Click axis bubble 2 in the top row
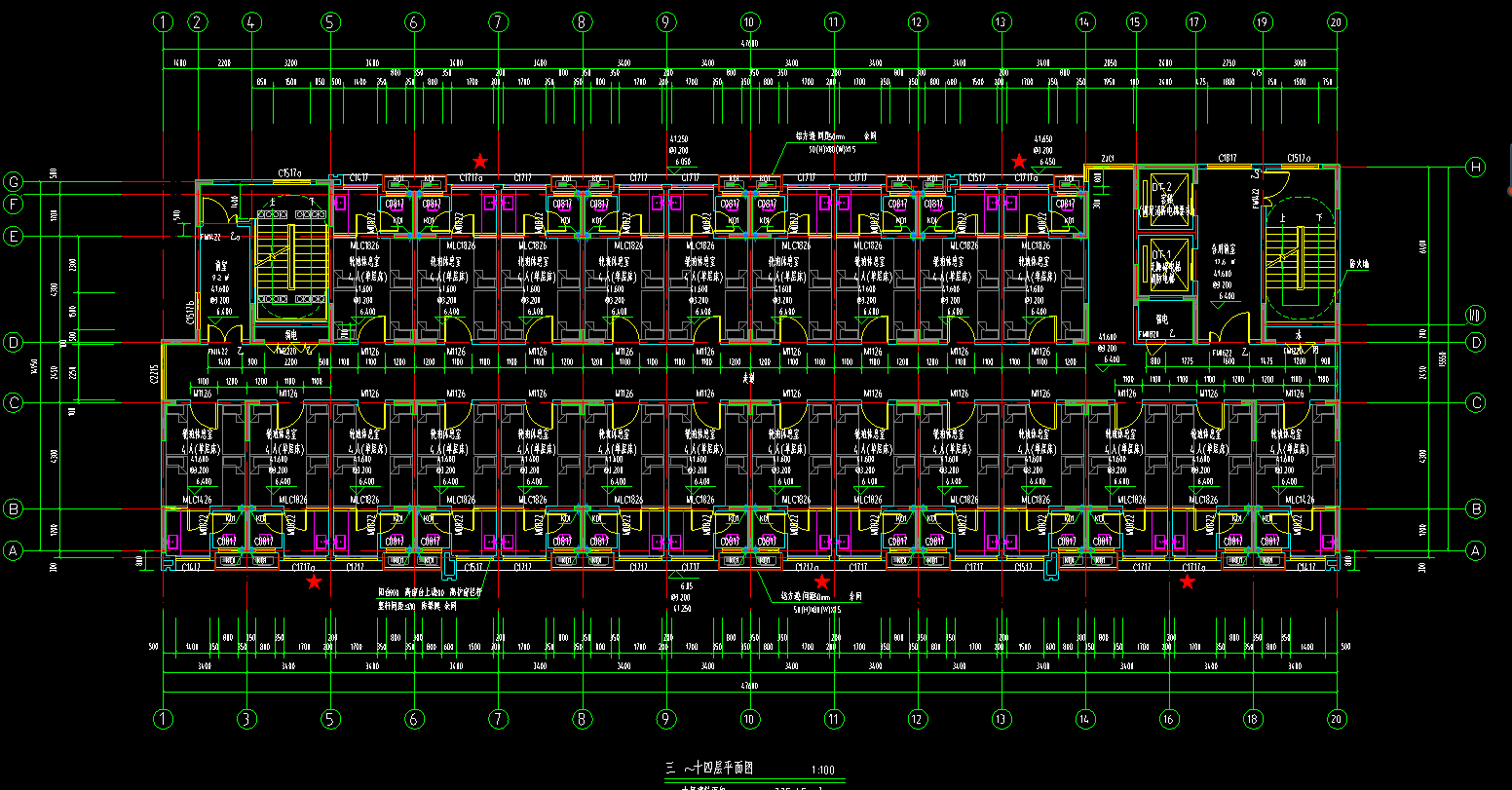This screenshot has width=1512, height=790. [198, 21]
